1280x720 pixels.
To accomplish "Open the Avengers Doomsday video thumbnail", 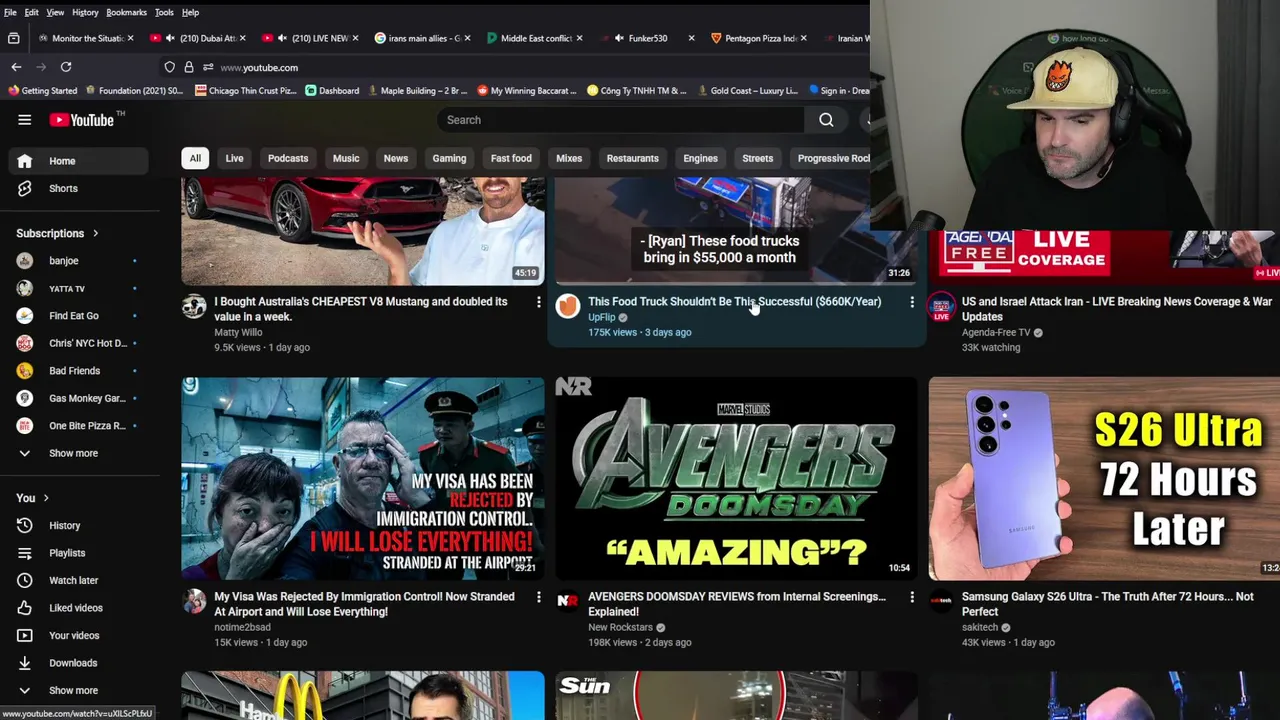I will pyautogui.click(x=736, y=479).
